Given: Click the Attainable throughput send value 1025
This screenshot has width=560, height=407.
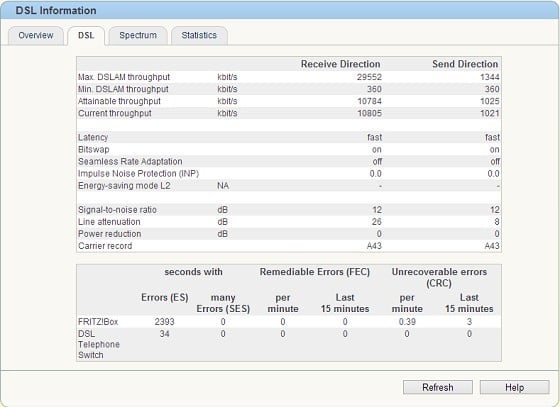Looking at the screenshot, I should point(490,101).
